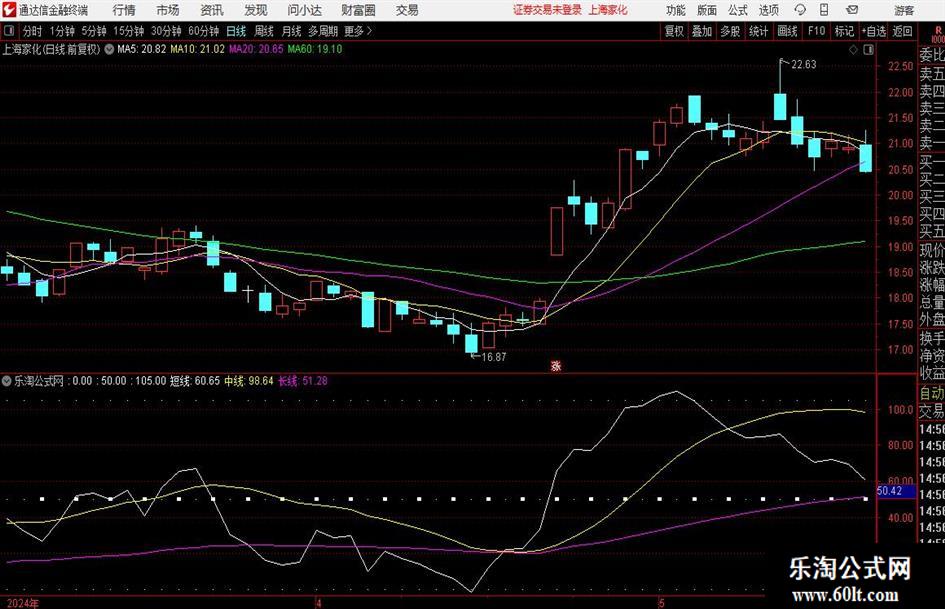The image size is (945, 609).
Task: Switch to the 30分钟 period tab
Action: click(166, 31)
